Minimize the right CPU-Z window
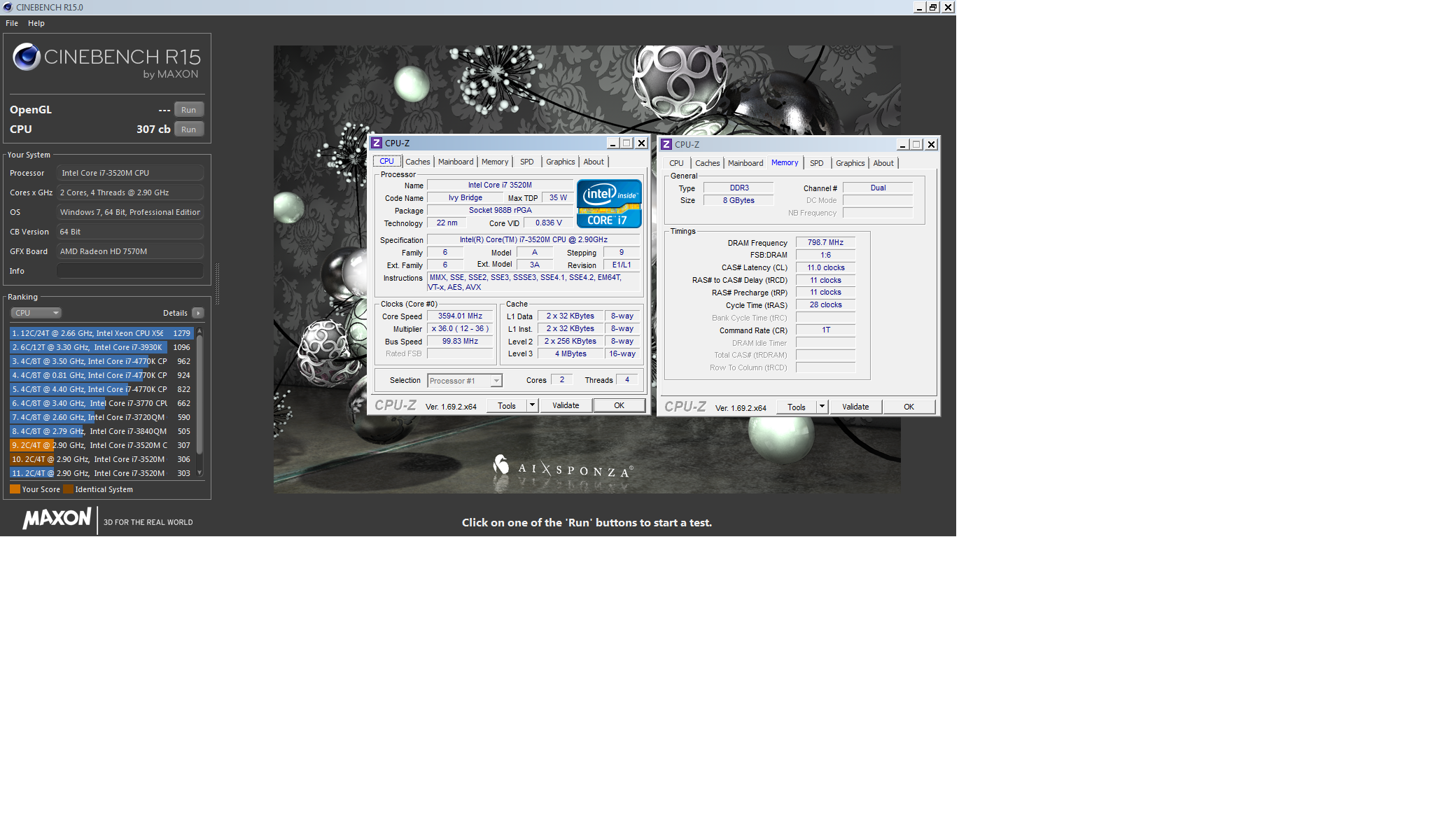1456x819 pixels. pos(902,144)
